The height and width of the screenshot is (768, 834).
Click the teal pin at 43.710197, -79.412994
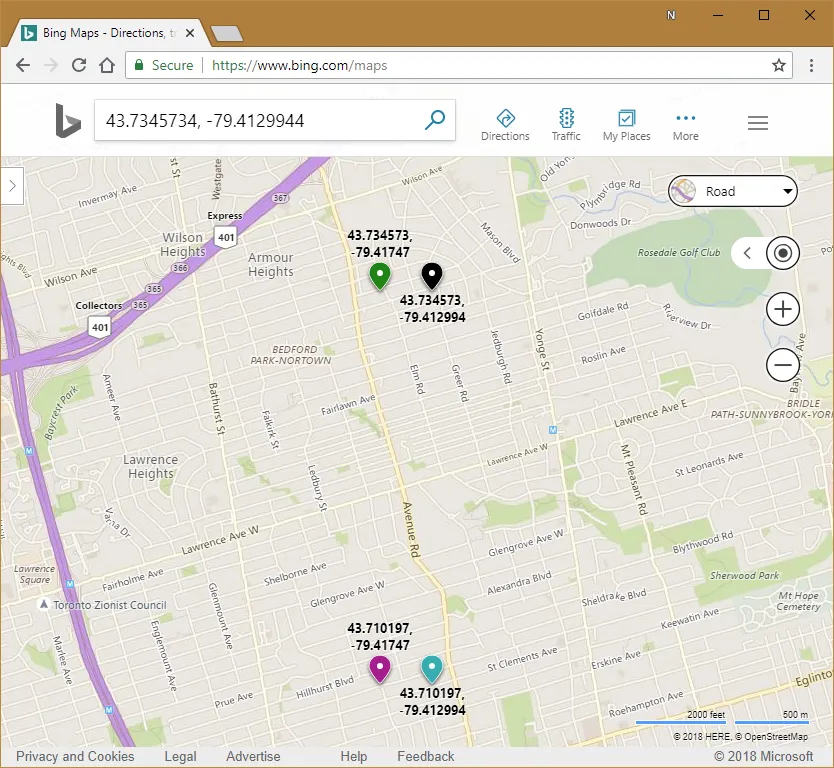(x=432, y=669)
